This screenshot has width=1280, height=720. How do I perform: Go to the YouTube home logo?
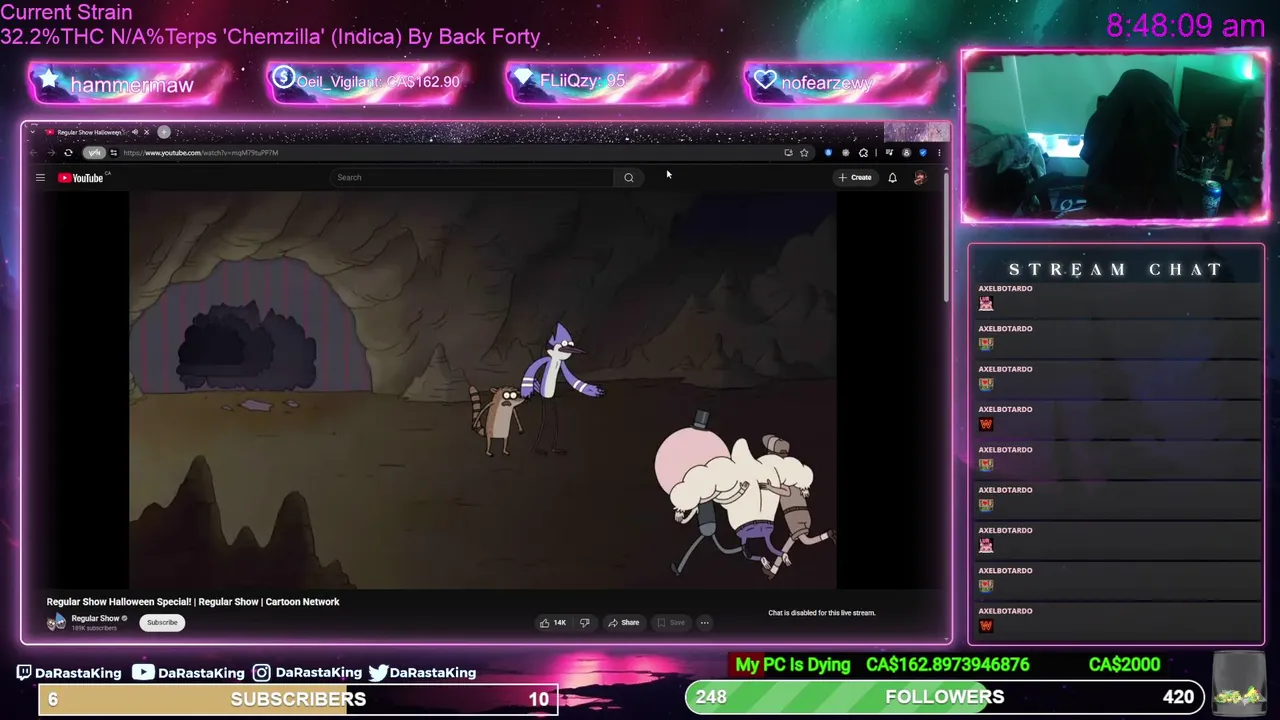click(x=80, y=178)
